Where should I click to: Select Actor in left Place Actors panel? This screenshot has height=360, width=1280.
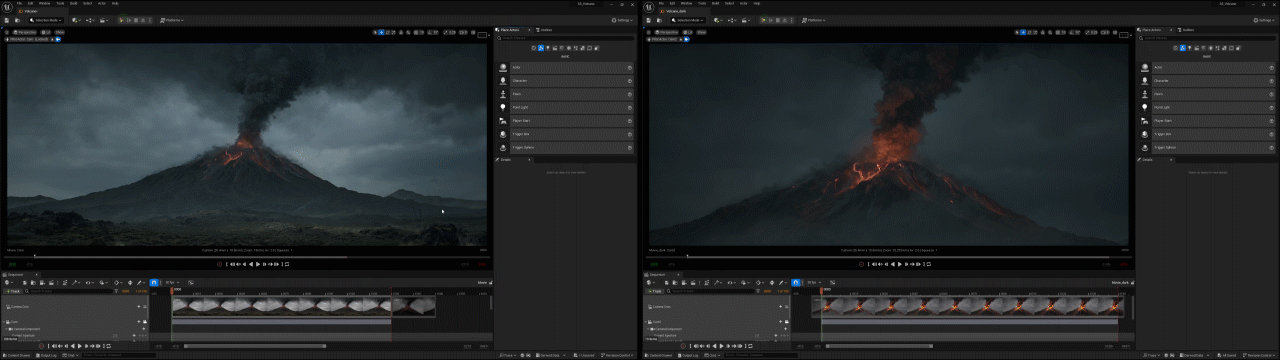566,67
